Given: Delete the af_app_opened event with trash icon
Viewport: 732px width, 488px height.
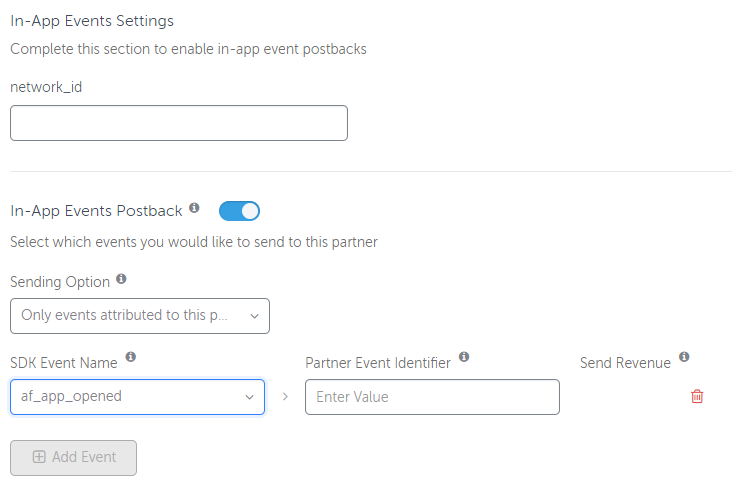Looking at the screenshot, I should (x=697, y=396).
